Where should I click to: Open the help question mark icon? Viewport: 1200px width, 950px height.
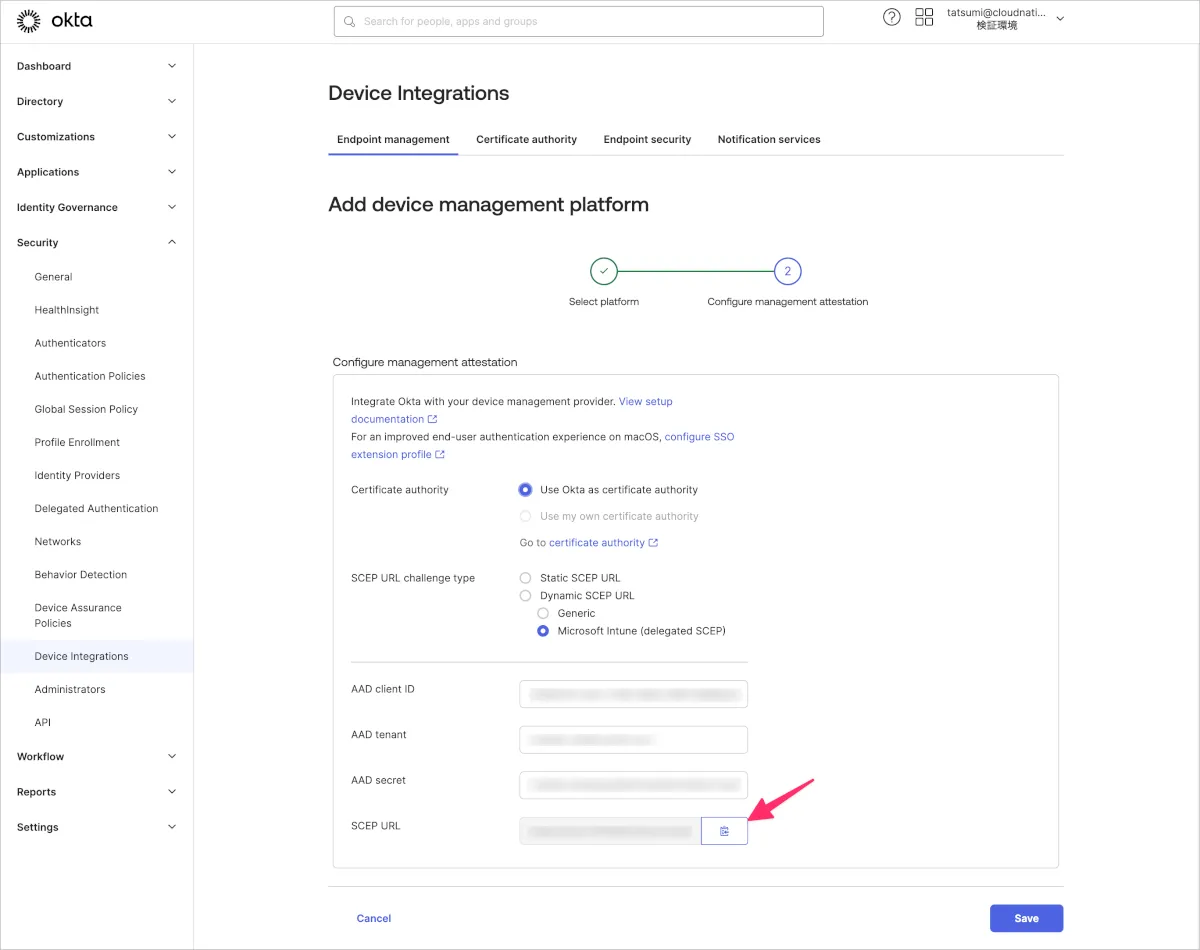(x=891, y=17)
